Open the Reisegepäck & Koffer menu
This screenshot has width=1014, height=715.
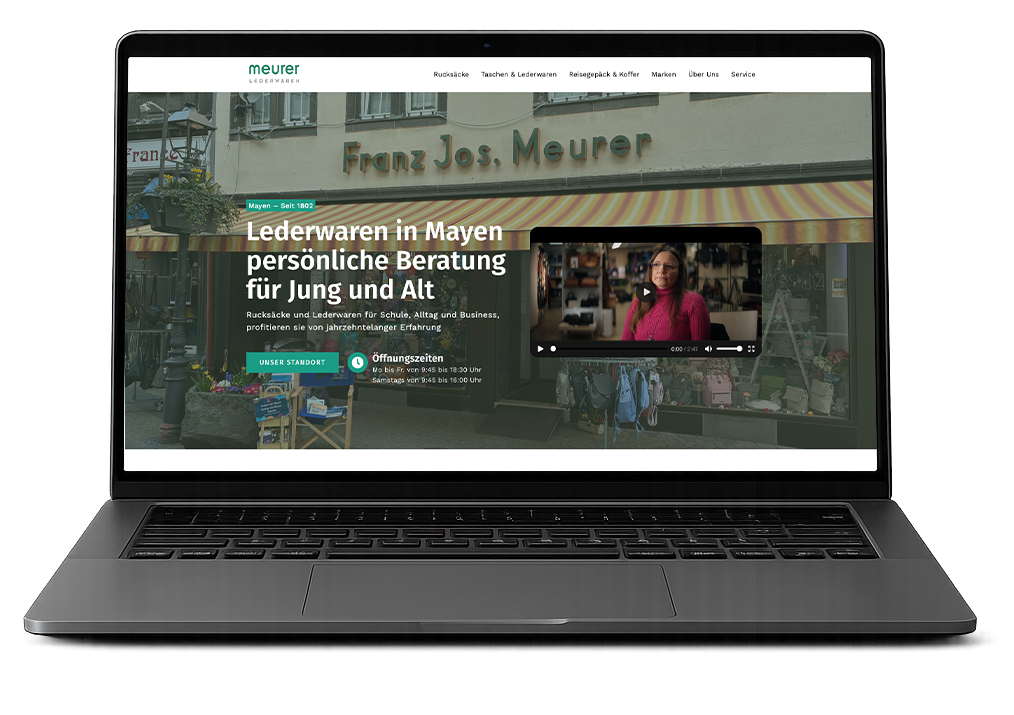[604, 74]
